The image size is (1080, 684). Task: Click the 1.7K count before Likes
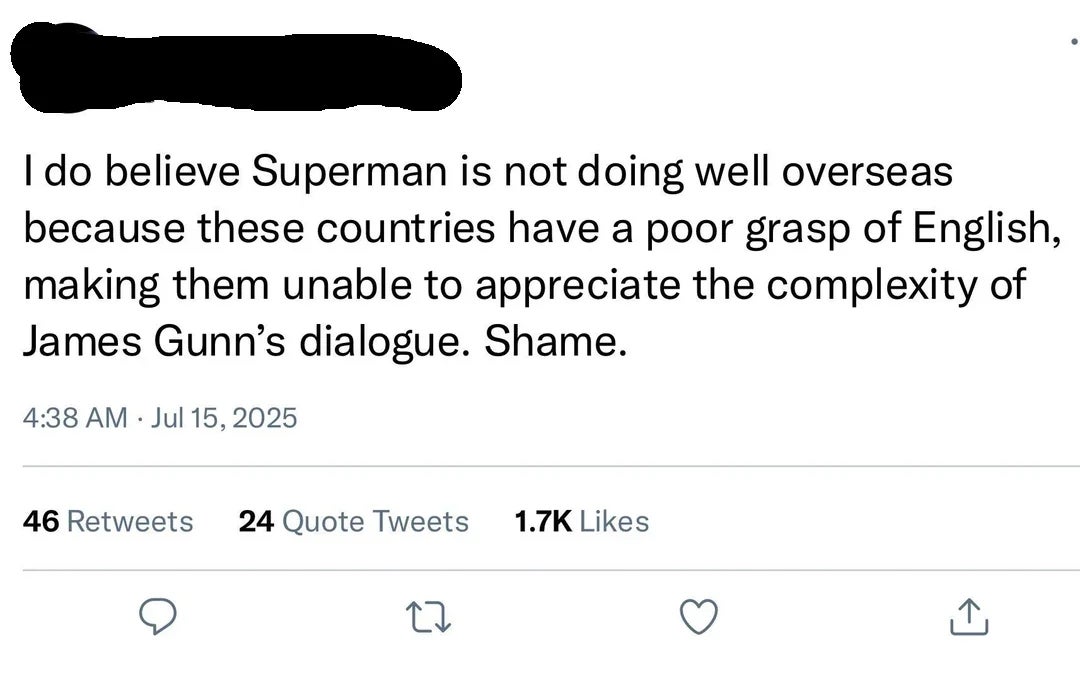[x=543, y=521]
